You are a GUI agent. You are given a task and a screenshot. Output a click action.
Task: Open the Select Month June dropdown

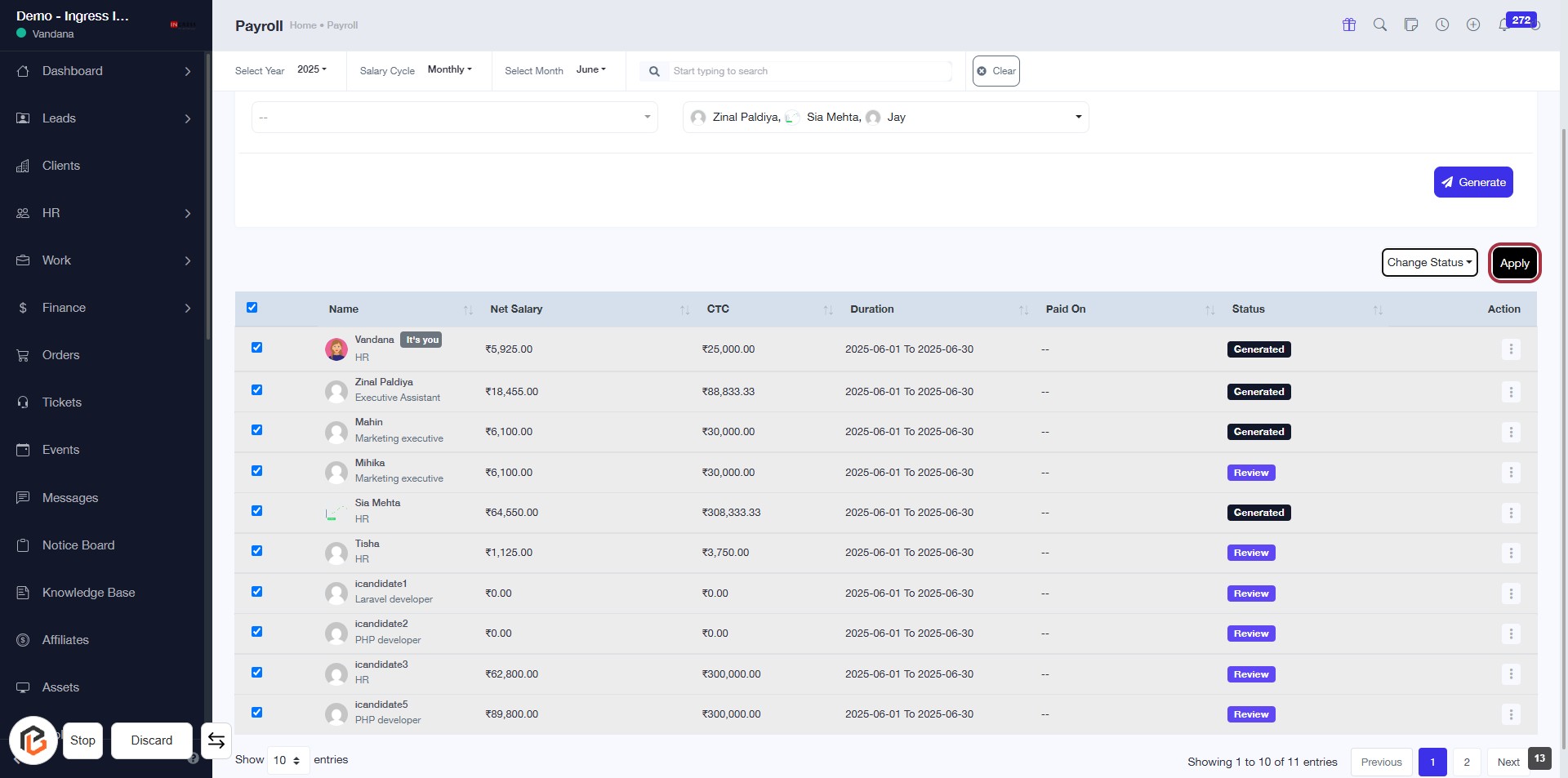(x=590, y=70)
